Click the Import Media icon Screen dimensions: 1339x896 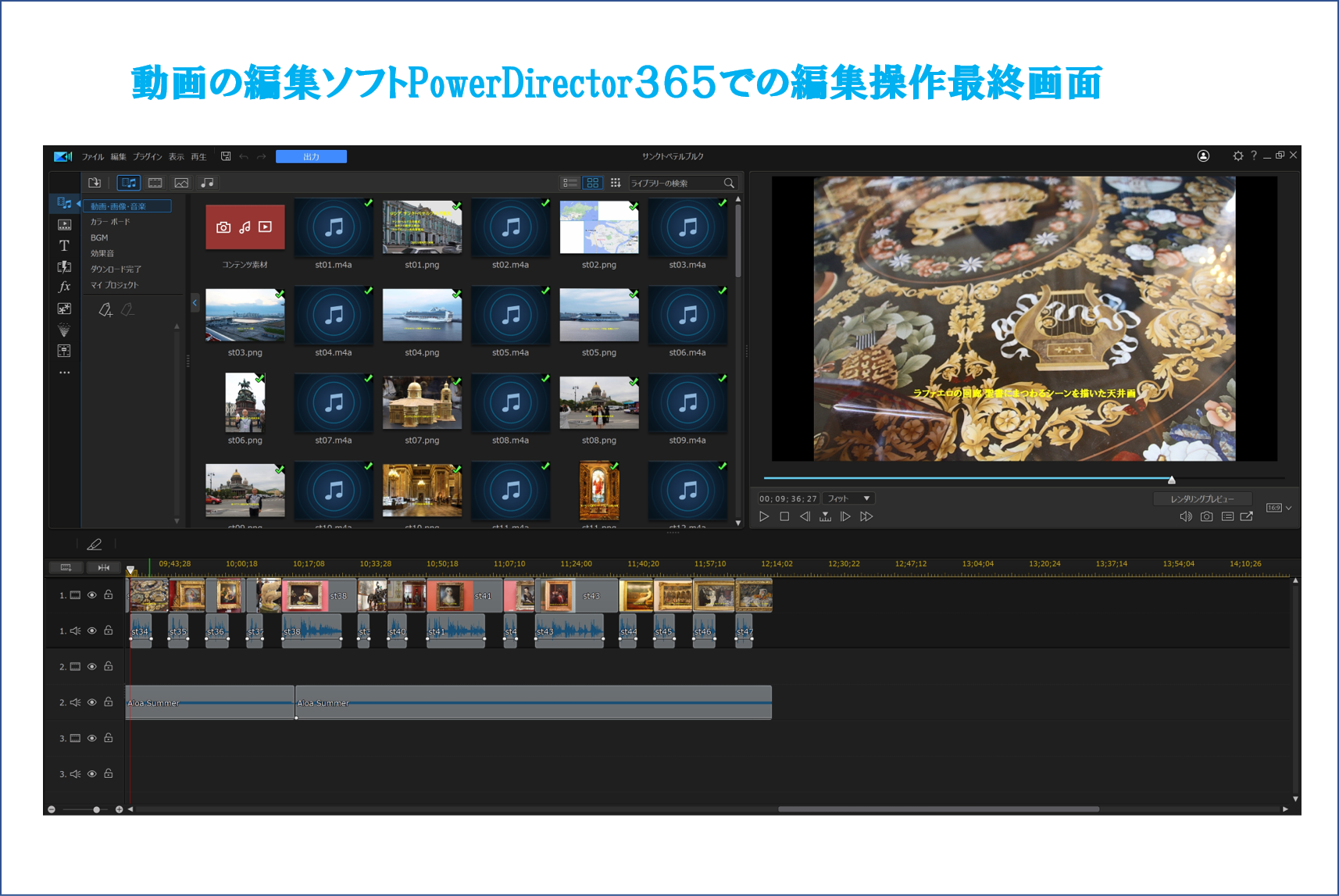pyautogui.click(x=95, y=183)
